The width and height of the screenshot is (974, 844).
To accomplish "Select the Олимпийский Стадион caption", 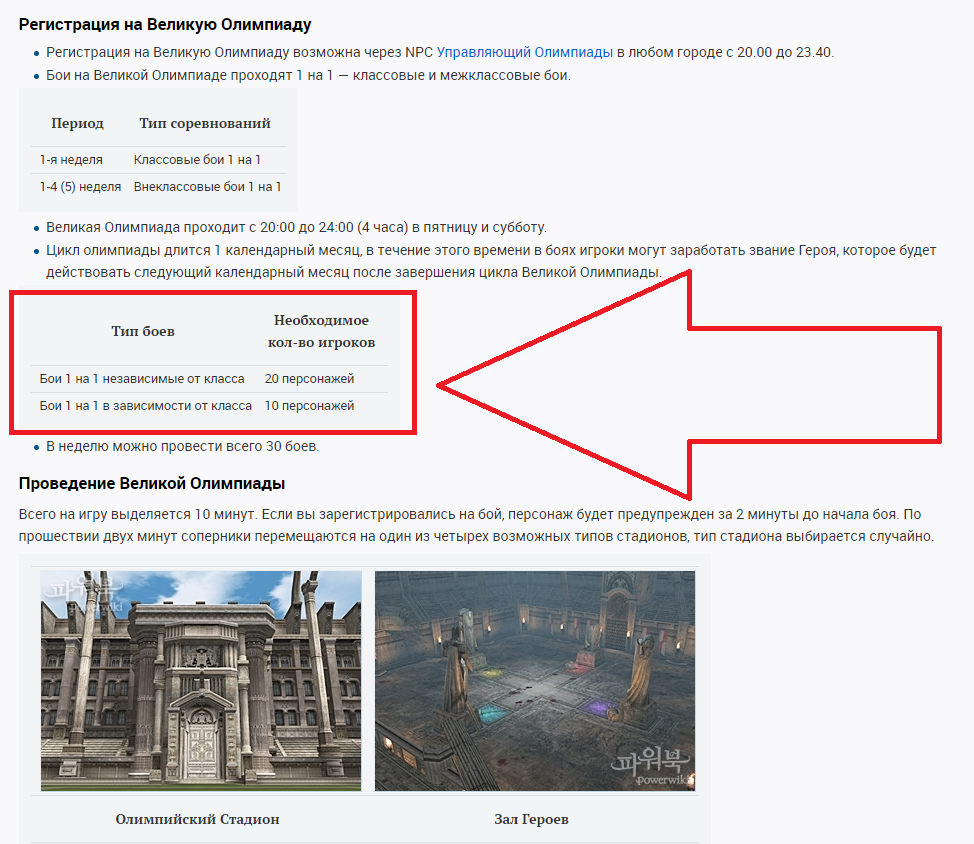I will tap(197, 819).
